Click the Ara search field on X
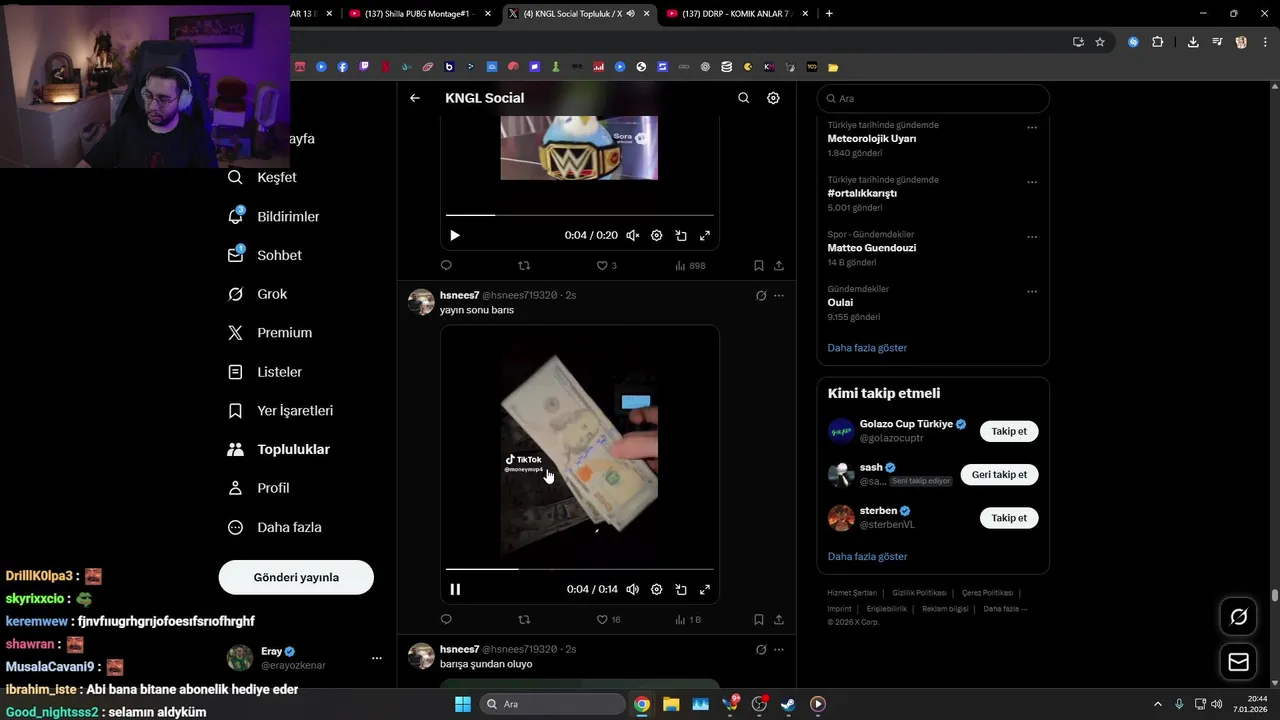 (933, 99)
